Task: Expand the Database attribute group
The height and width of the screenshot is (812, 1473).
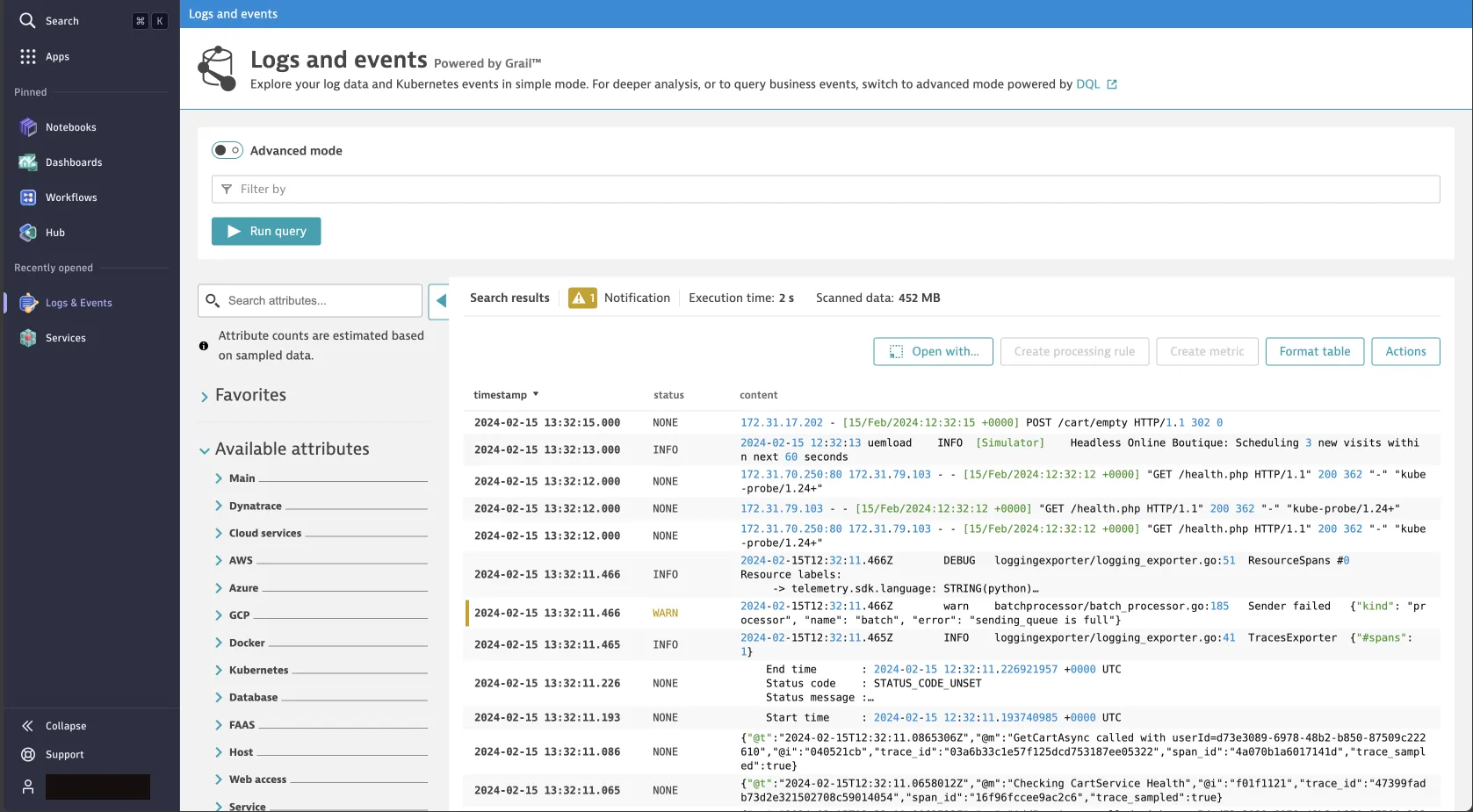Action: [x=219, y=697]
